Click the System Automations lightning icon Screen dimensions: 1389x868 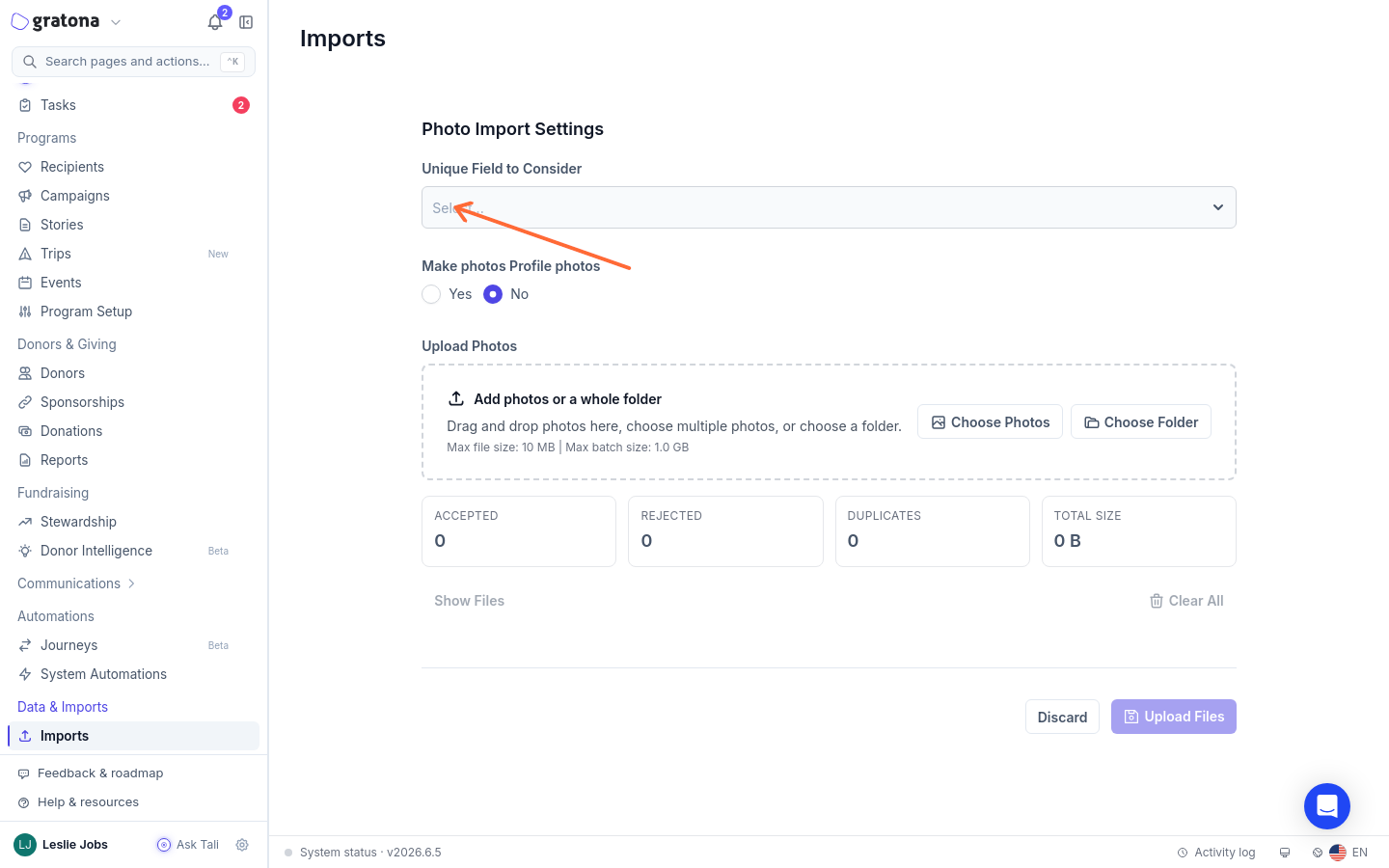point(25,674)
